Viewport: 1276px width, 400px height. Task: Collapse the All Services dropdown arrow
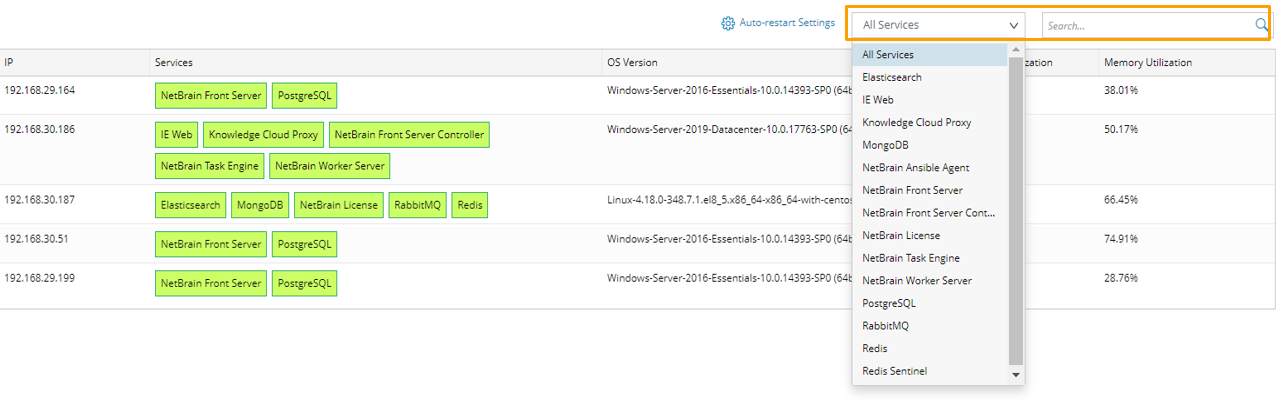point(1014,25)
